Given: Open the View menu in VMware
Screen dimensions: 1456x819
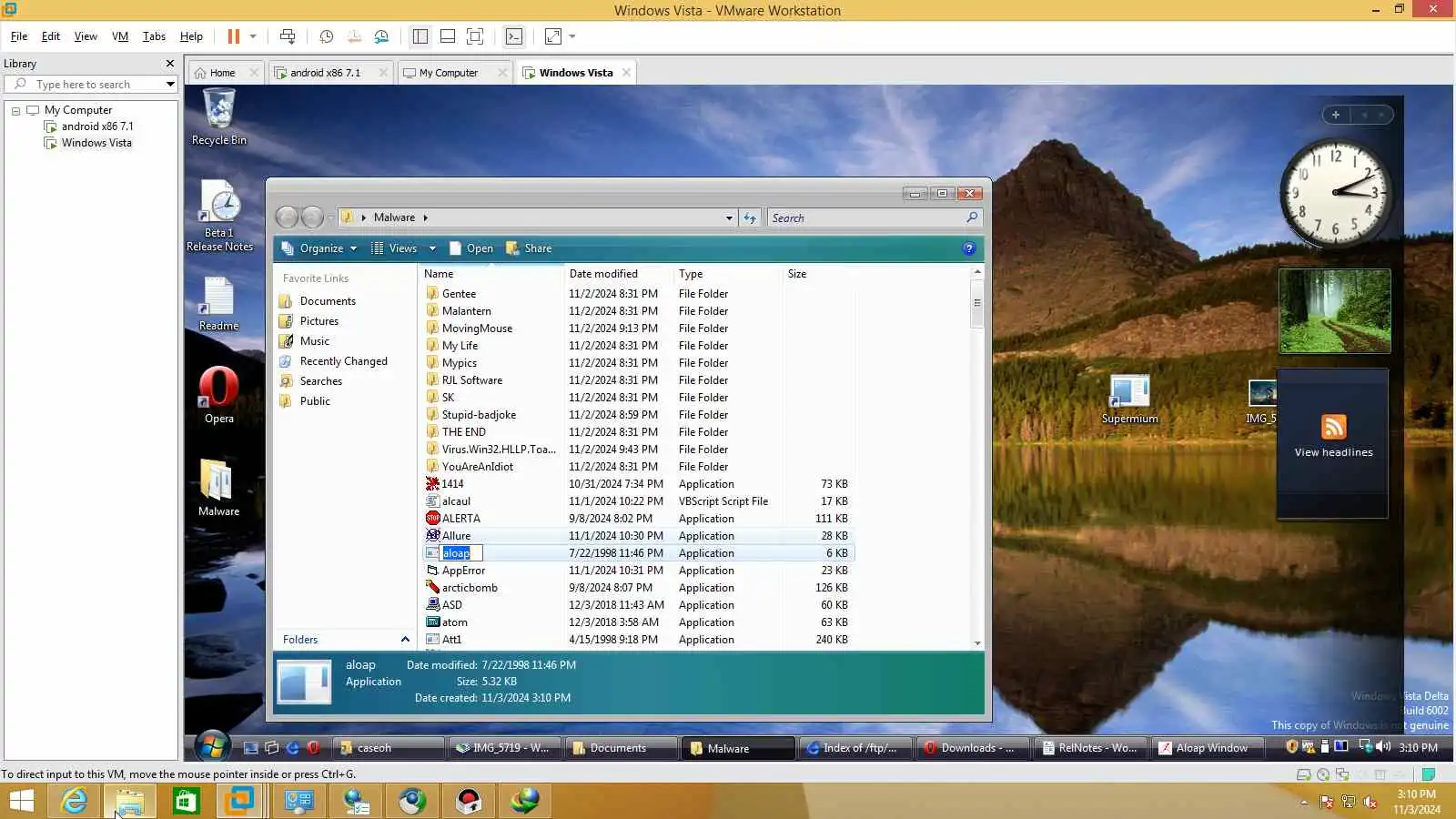Looking at the screenshot, I should pos(86,36).
